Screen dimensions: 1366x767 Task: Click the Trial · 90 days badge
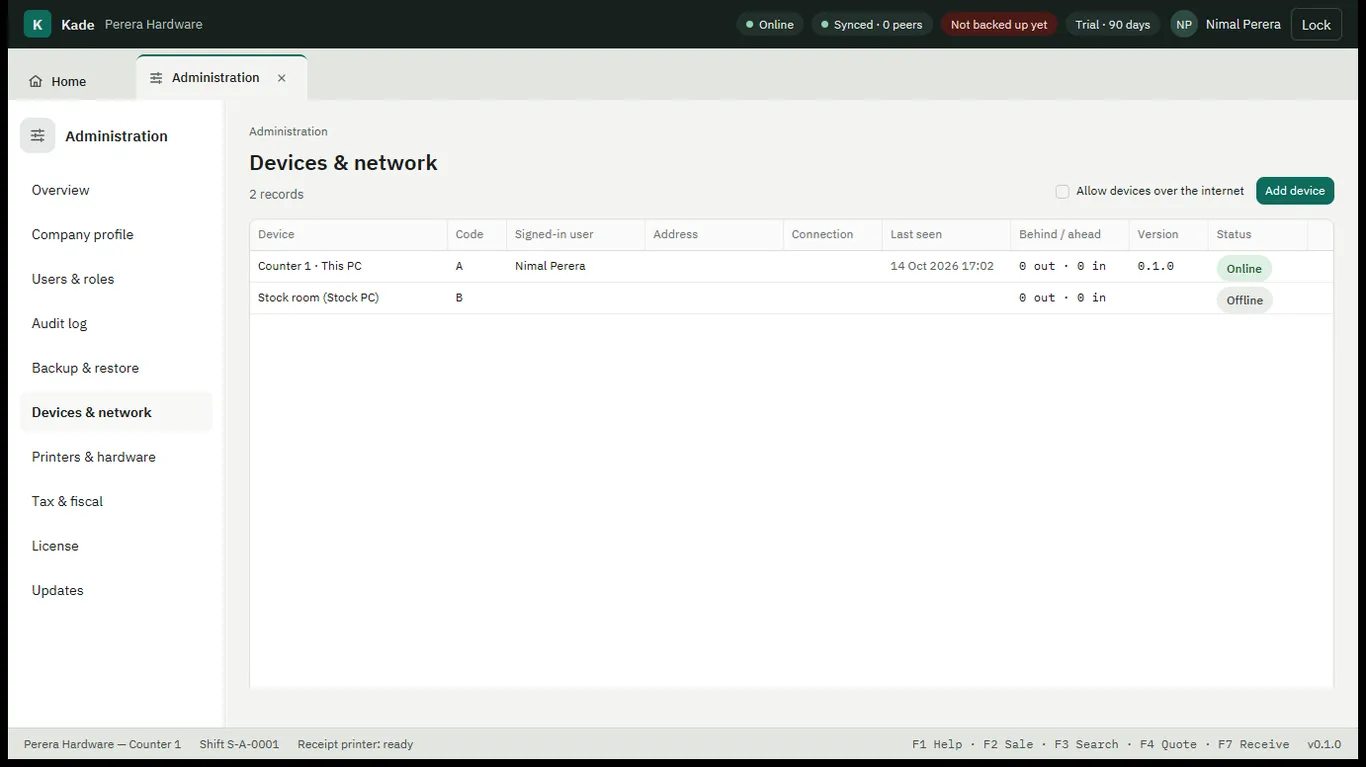(1112, 24)
